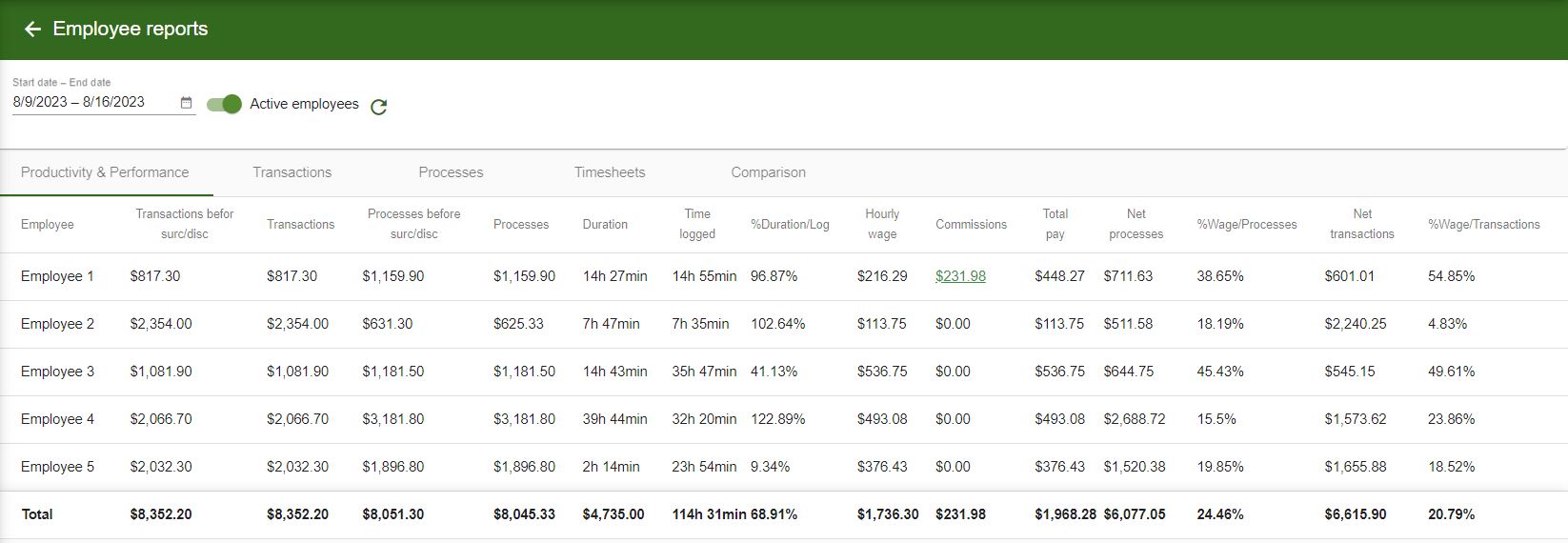
Task: Click total net transactions $6,615.90
Action: pyautogui.click(x=1356, y=514)
